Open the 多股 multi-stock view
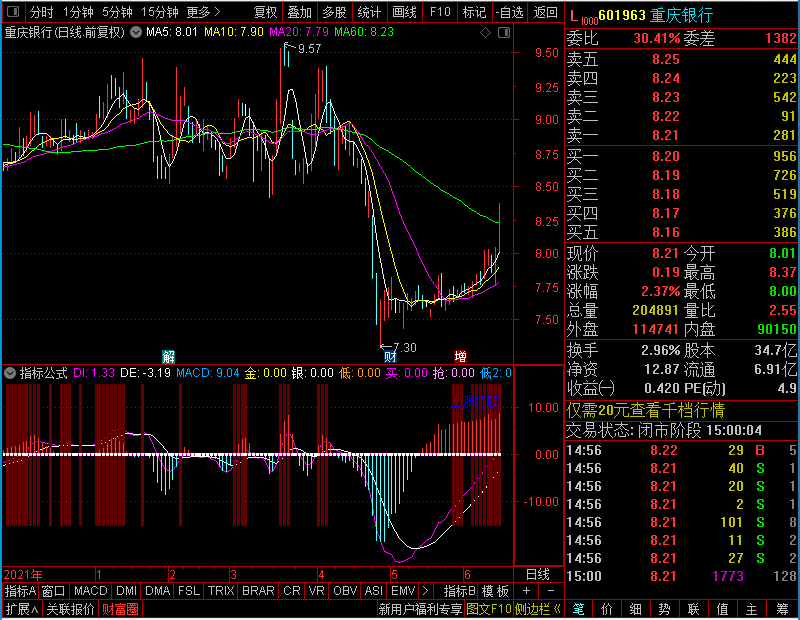 tap(334, 12)
